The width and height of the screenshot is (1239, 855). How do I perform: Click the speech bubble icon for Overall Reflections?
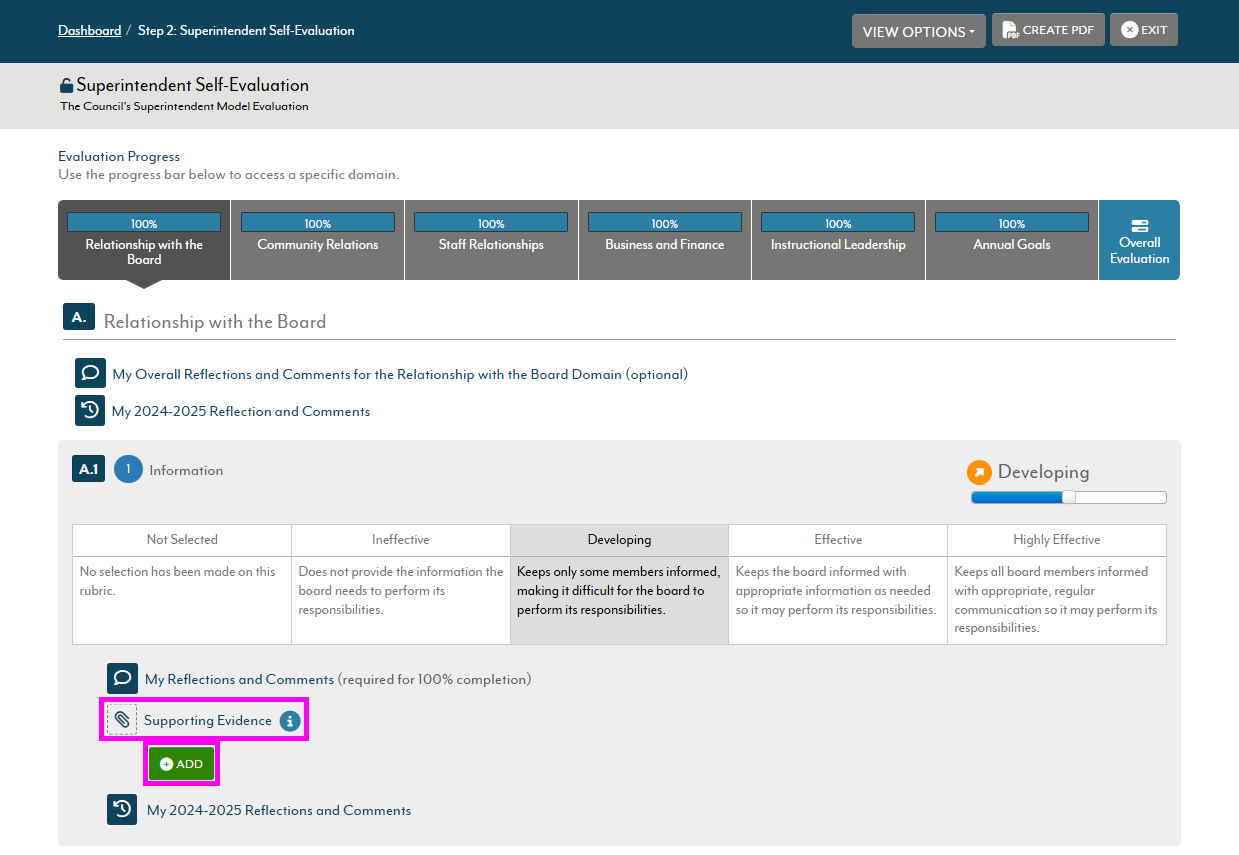[90, 373]
